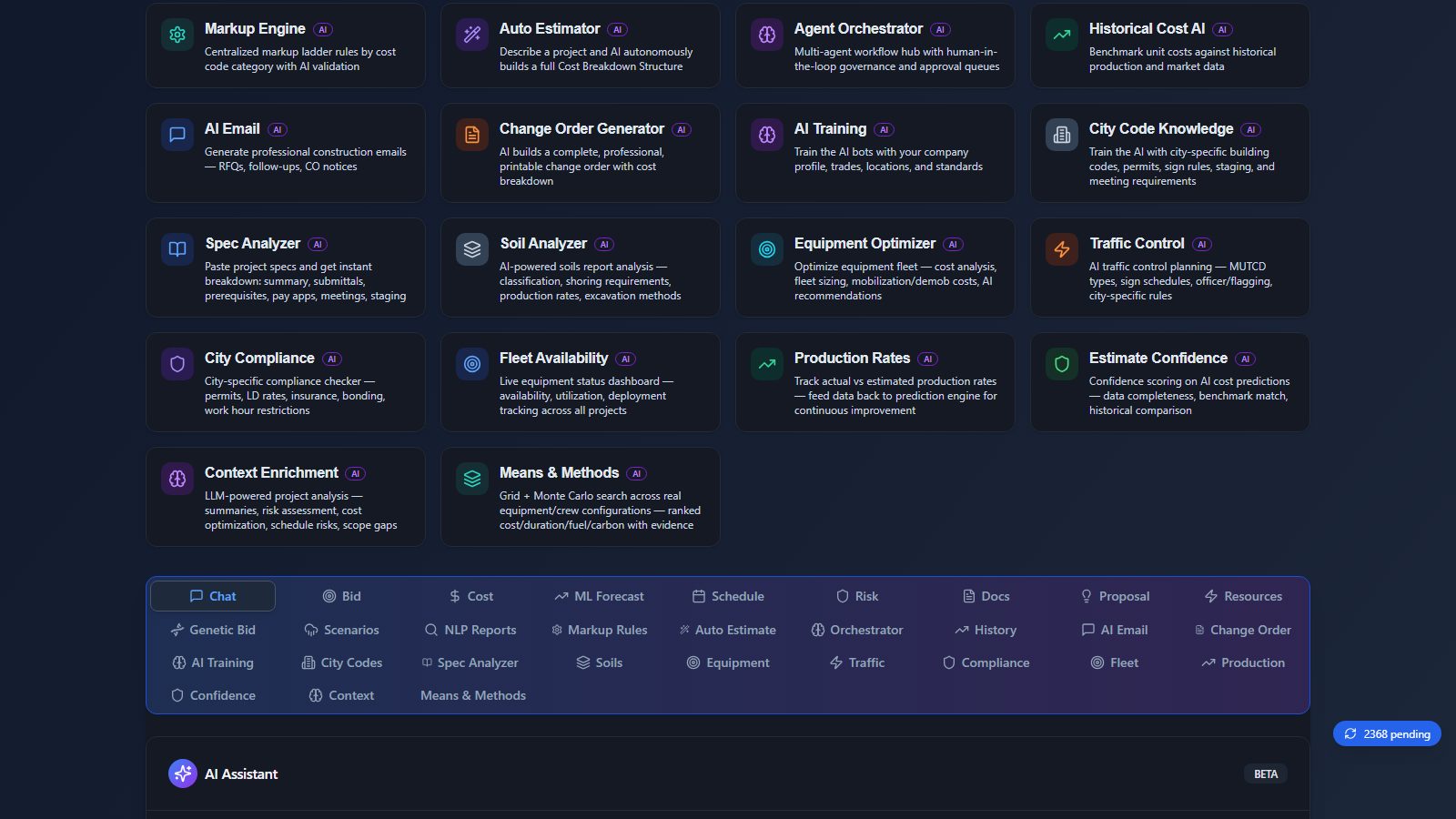Image resolution: width=1456 pixels, height=819 pixels.
Task: Click the Auto Estimator magic wand icon
Action: 472,35
